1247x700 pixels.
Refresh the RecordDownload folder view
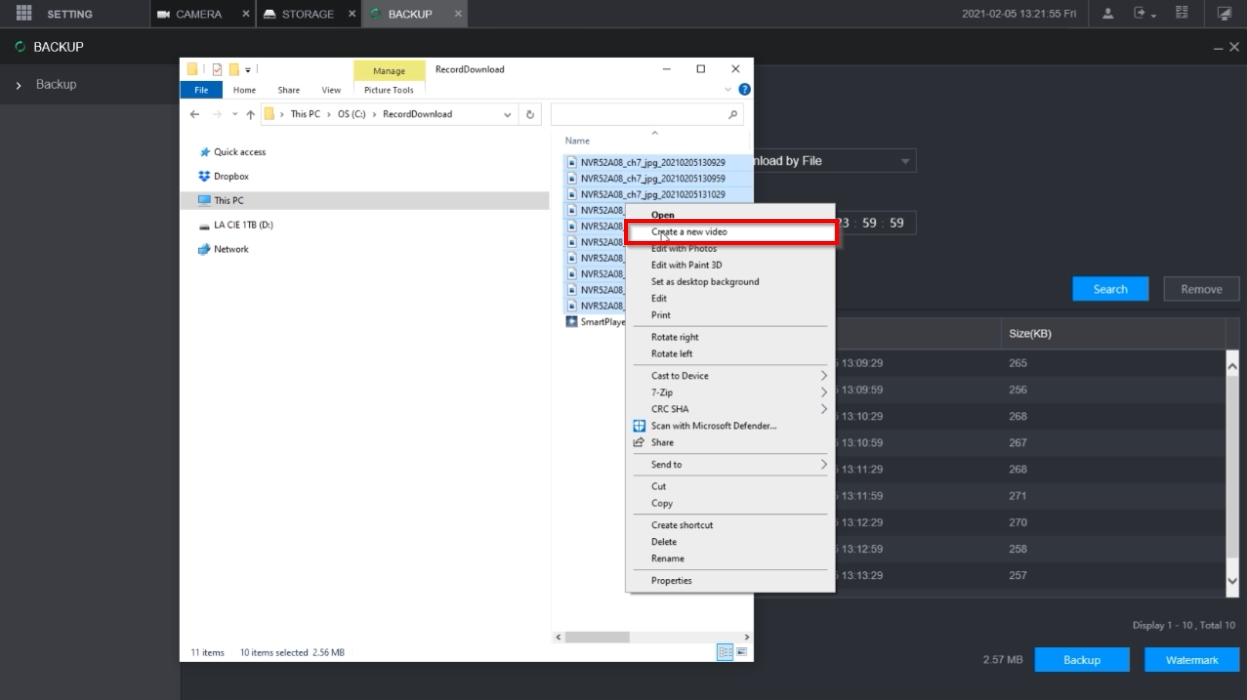click(x=530, y=114)
